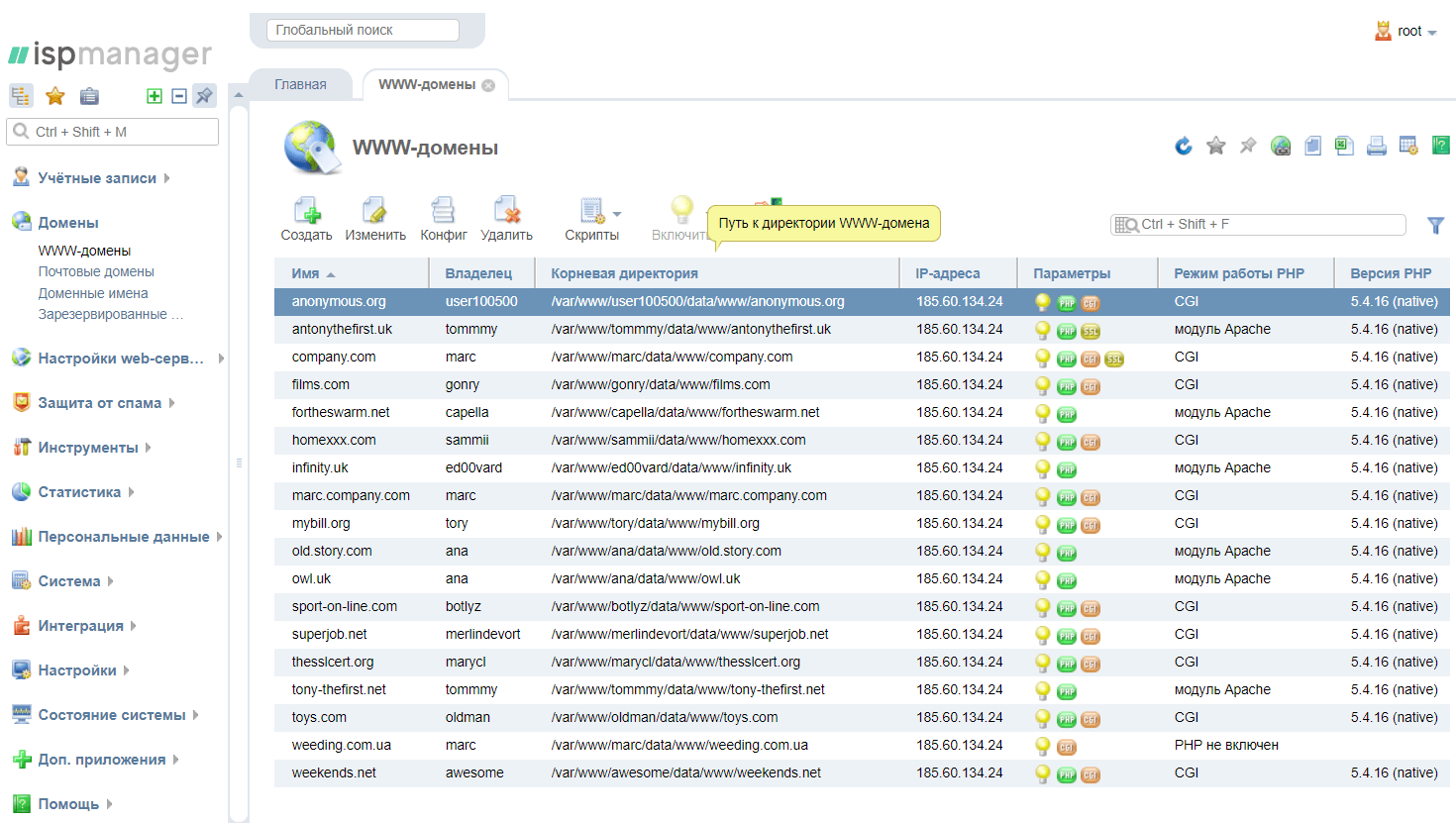Image resolution: width=1456 pixels, height=823 pixels.
Task: Go to Зарезервированные domains link
Action: click(111, 313)
